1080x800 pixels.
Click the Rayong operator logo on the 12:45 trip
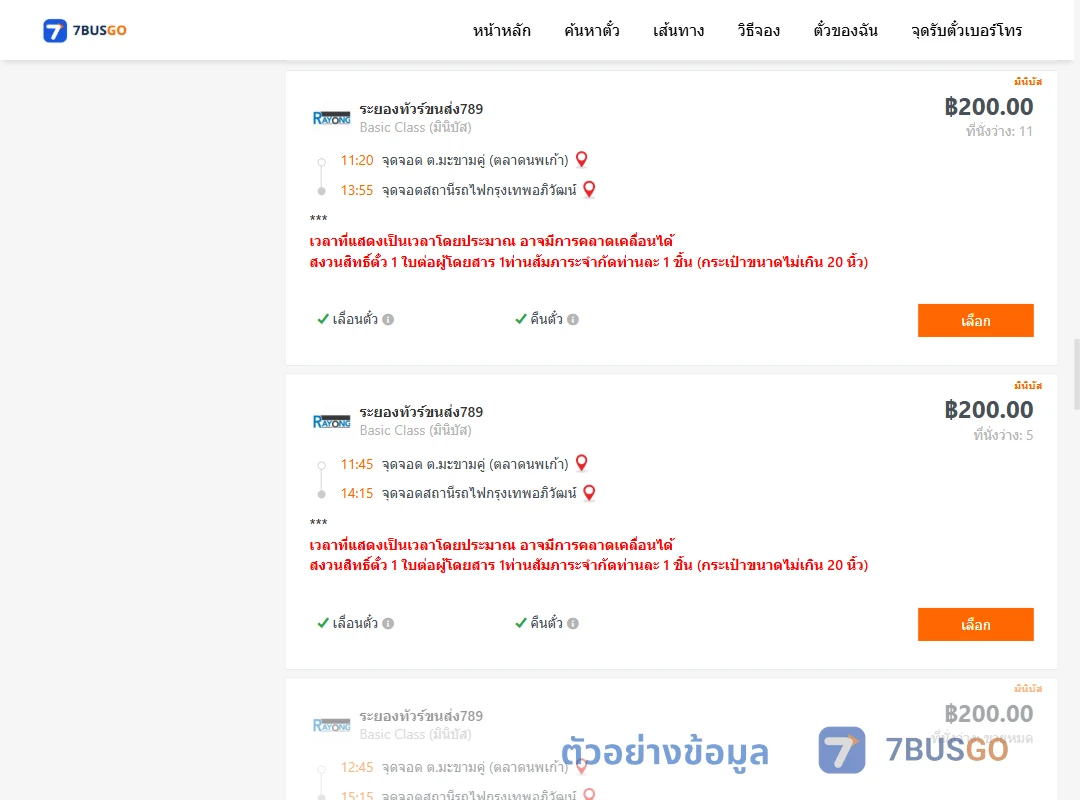[331, 725]
